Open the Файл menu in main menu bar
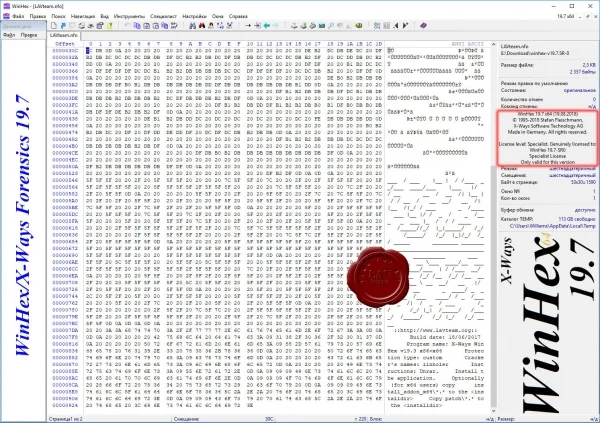 pos(18,16)
